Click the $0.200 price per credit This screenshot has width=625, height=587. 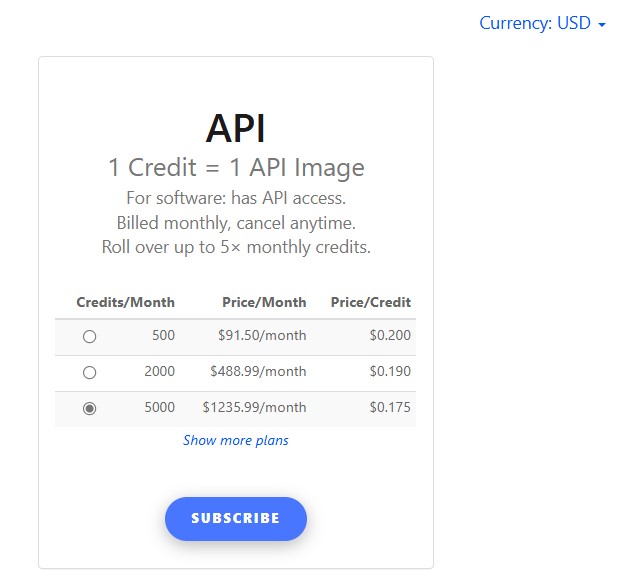pos(390,336)
